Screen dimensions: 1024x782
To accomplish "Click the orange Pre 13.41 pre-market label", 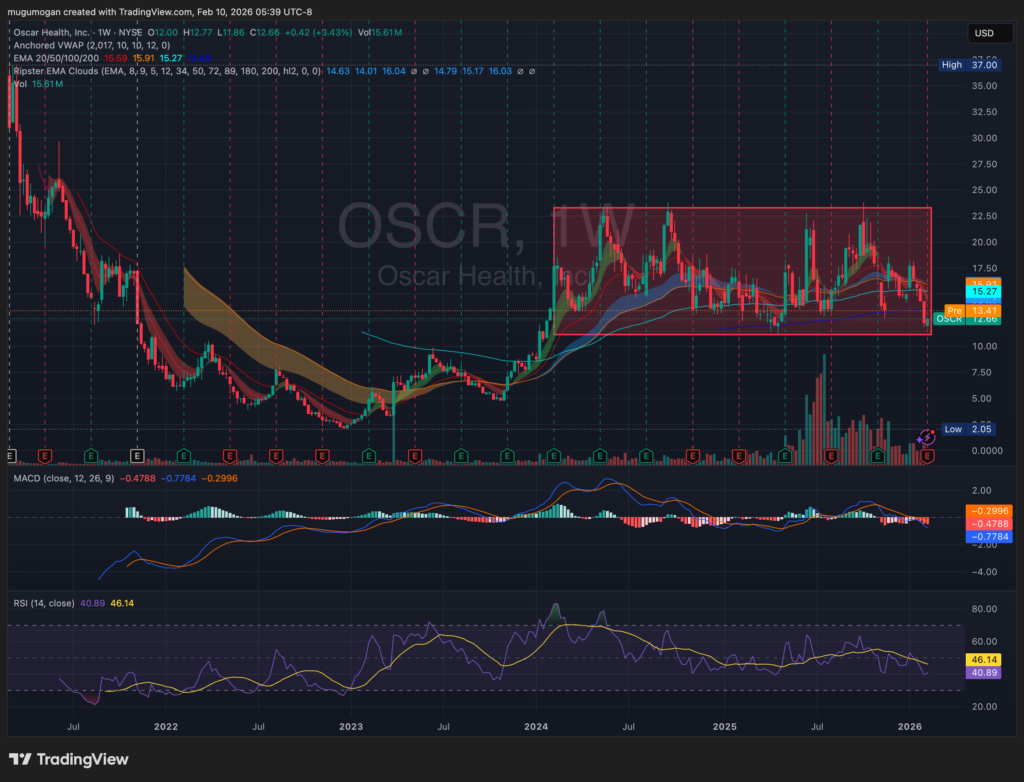I will (x=965, y=311).
